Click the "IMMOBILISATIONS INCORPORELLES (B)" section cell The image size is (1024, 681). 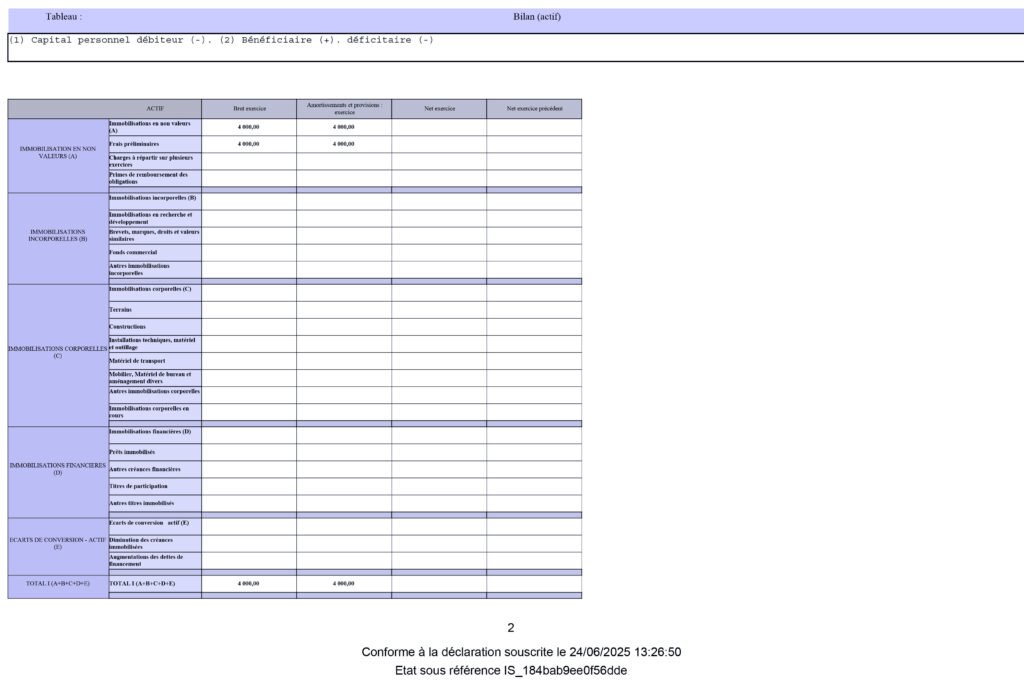pos(58,236)
